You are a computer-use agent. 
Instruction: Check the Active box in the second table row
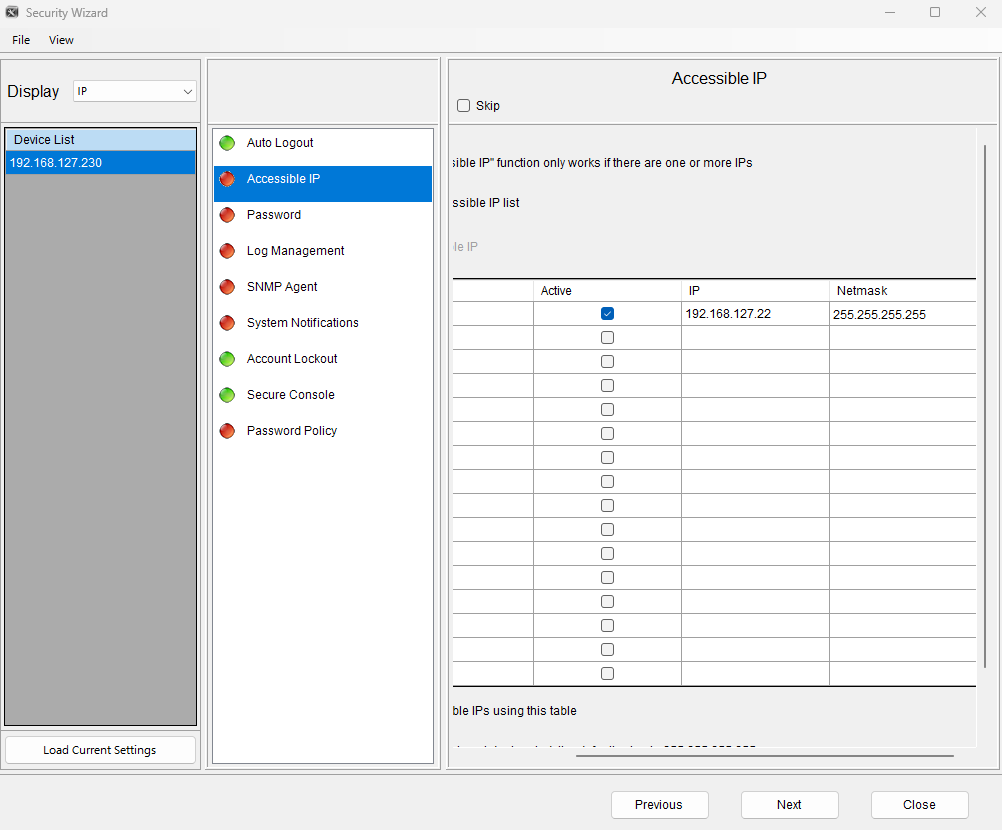pos(607,338)
